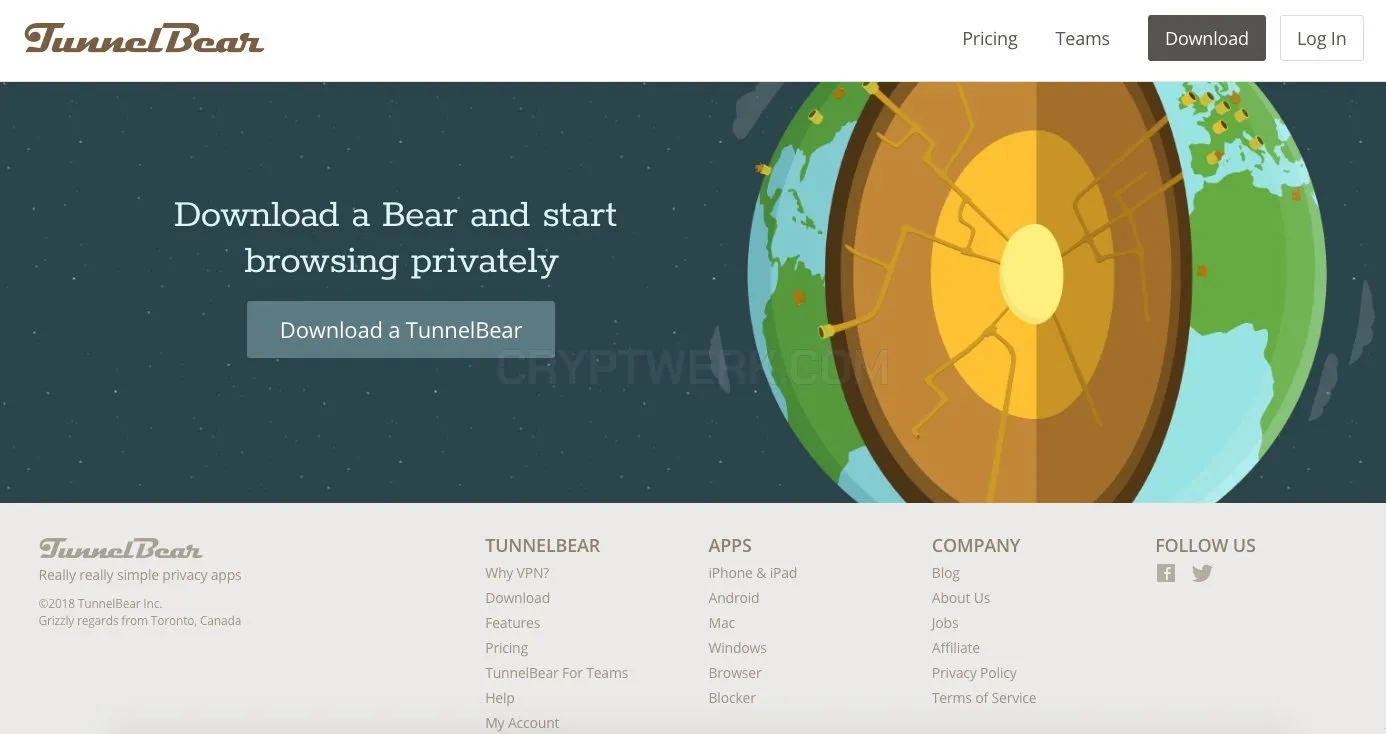Select the Android app link
The width and height of the screenshot is (1386, 734).
(733, 598)
